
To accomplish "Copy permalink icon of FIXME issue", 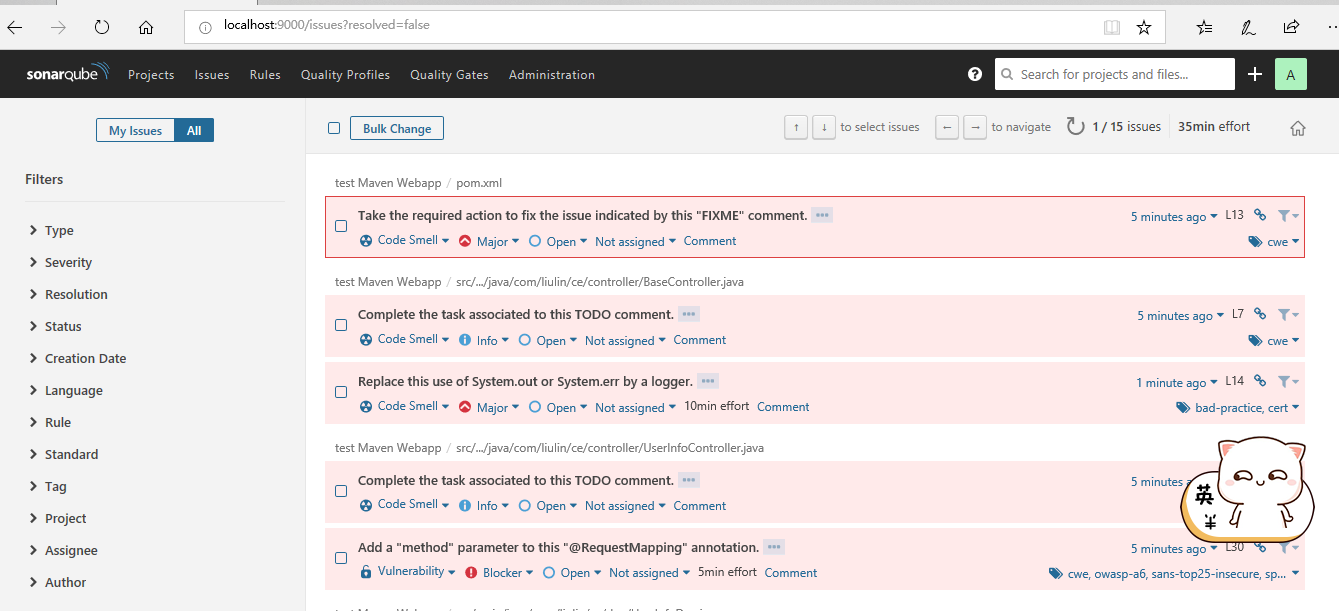I will pyautogui.click(x=1260, y=215).
